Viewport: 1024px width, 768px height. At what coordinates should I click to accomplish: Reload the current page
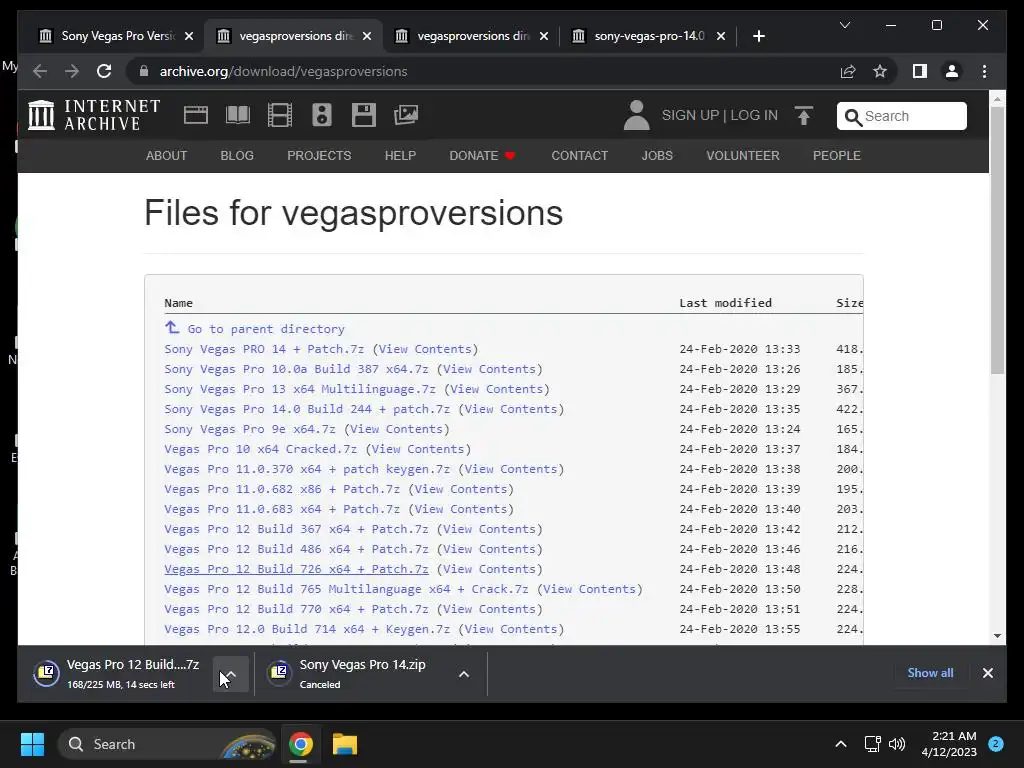click(104, 71)
